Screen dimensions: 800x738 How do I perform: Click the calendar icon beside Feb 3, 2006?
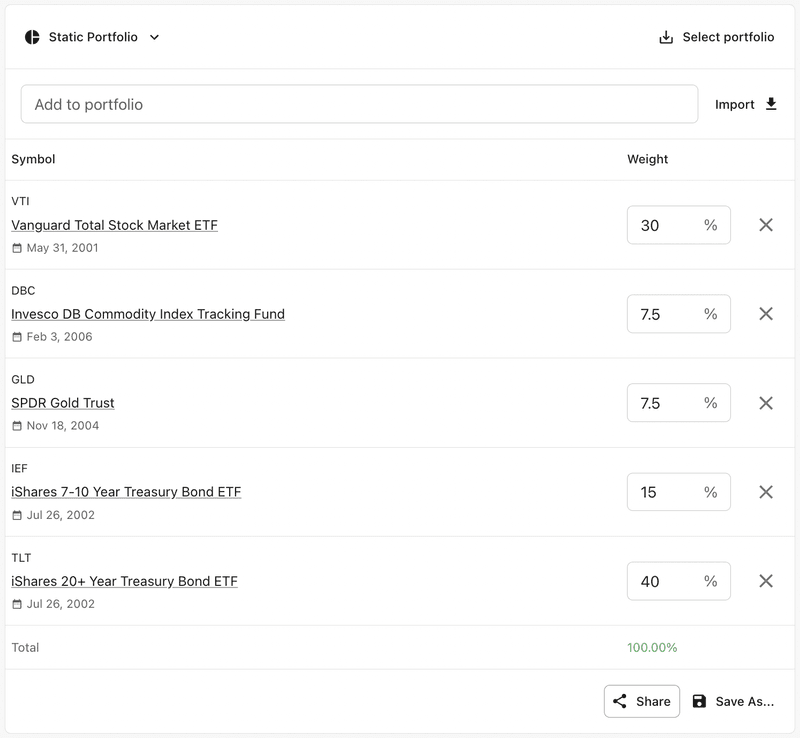tap(17, 337)
